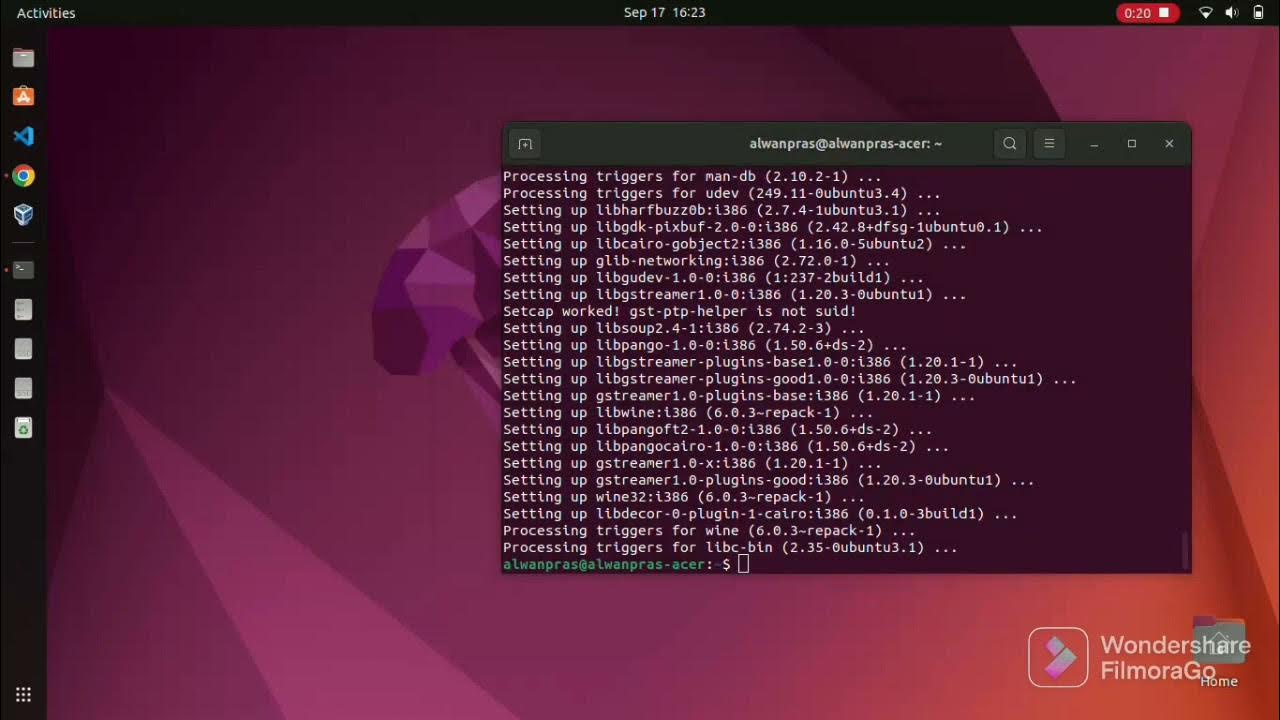
Task: Click the line 'Setting up gstreamer1.0-plugins-good:i386'
Action: pos(769,480)
